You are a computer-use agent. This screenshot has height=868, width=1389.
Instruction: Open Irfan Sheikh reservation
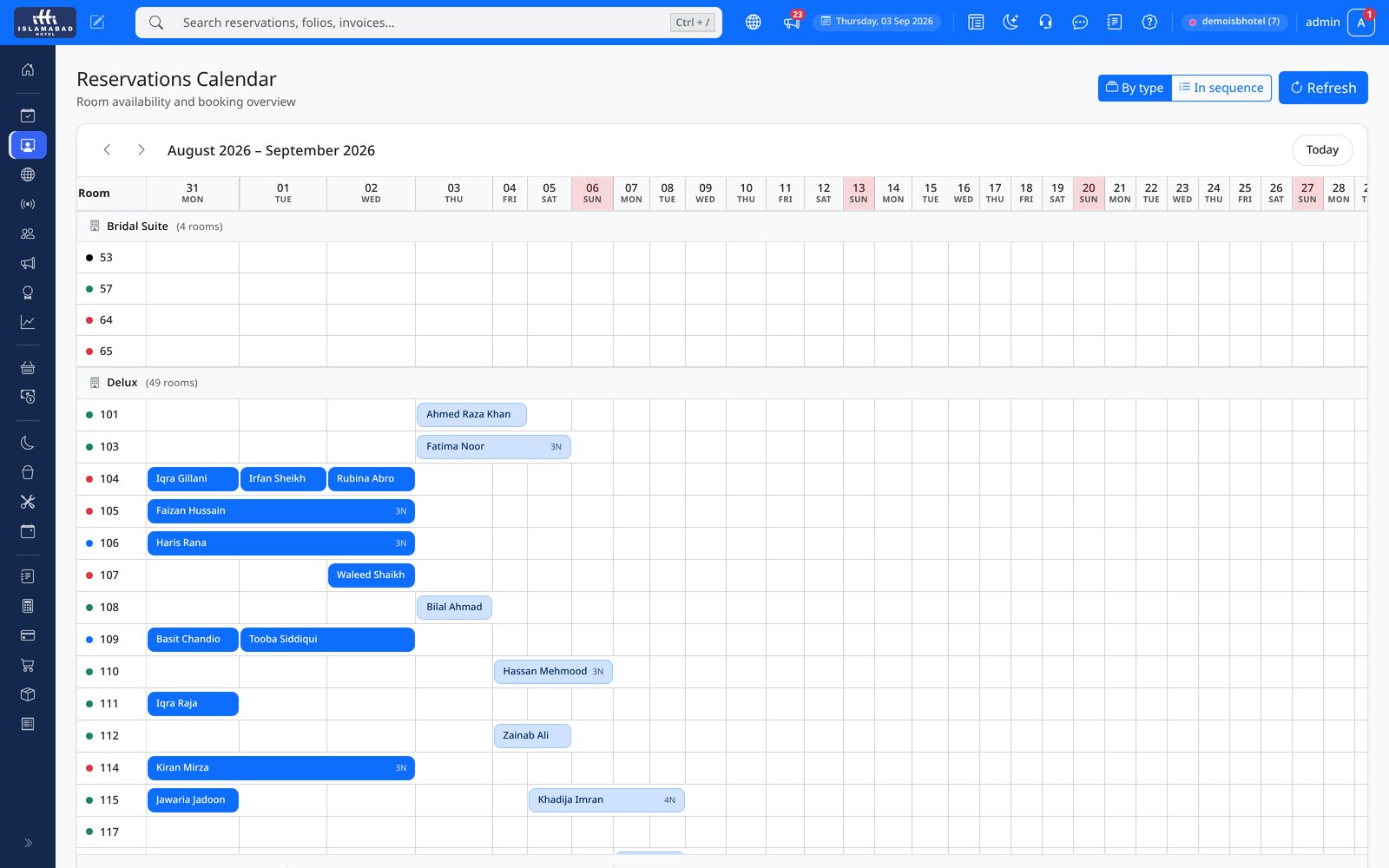(x=283, y=479)
